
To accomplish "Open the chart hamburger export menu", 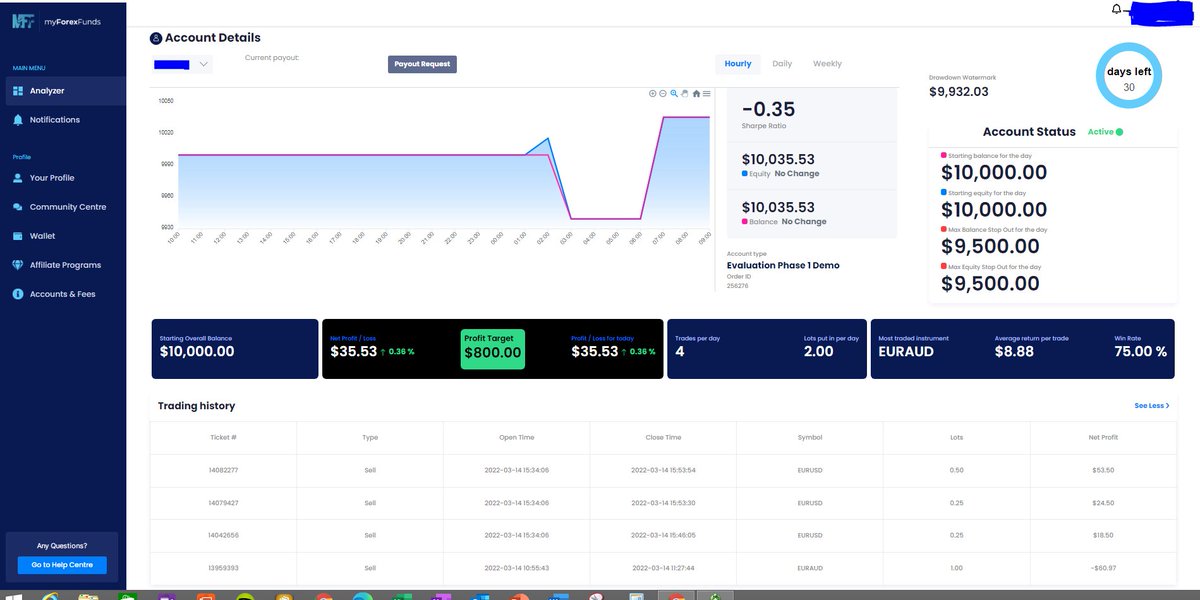I will [x=707, y=93].
